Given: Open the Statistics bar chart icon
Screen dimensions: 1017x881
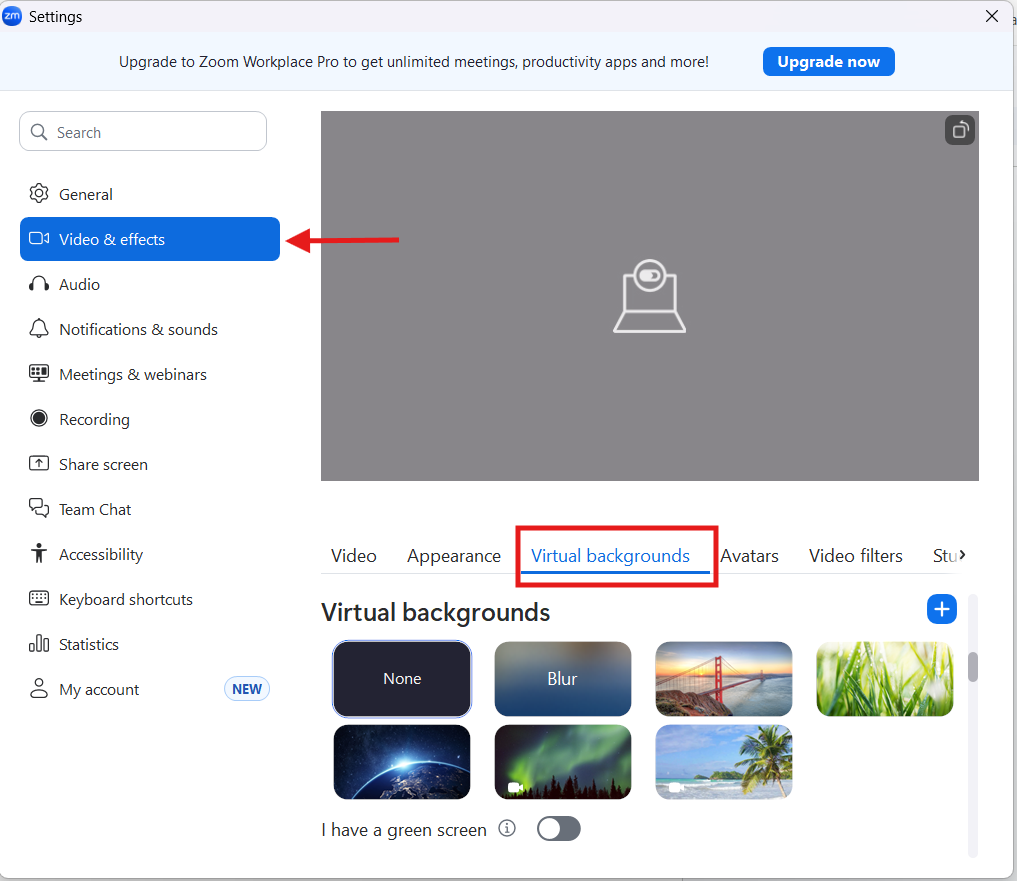Looking at the screenshot, I should [x=39, y=644].
